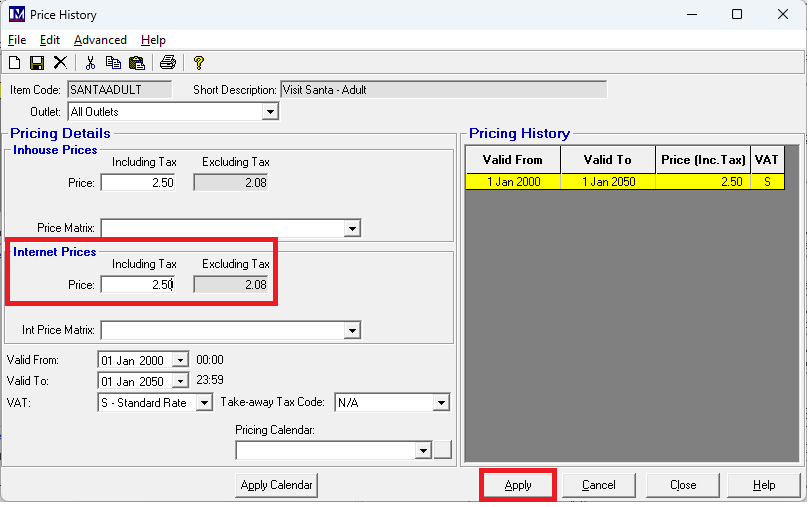
Task: Click the Cut scissors icon
Action: (x=90, y=63)
